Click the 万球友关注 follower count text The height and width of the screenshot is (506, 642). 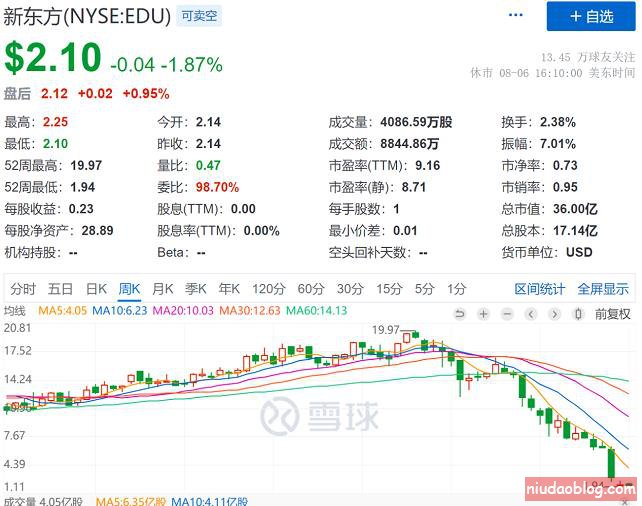click(588, 57)
